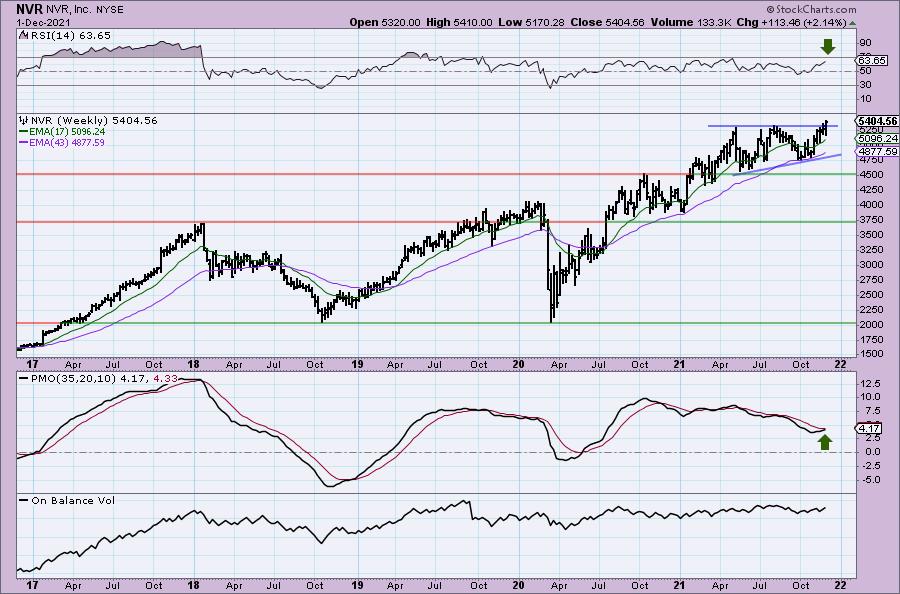Click the Volume 133.3K value
Image resolution: width=900 pixels, height=594 pixels.
(x=691, y=22)
